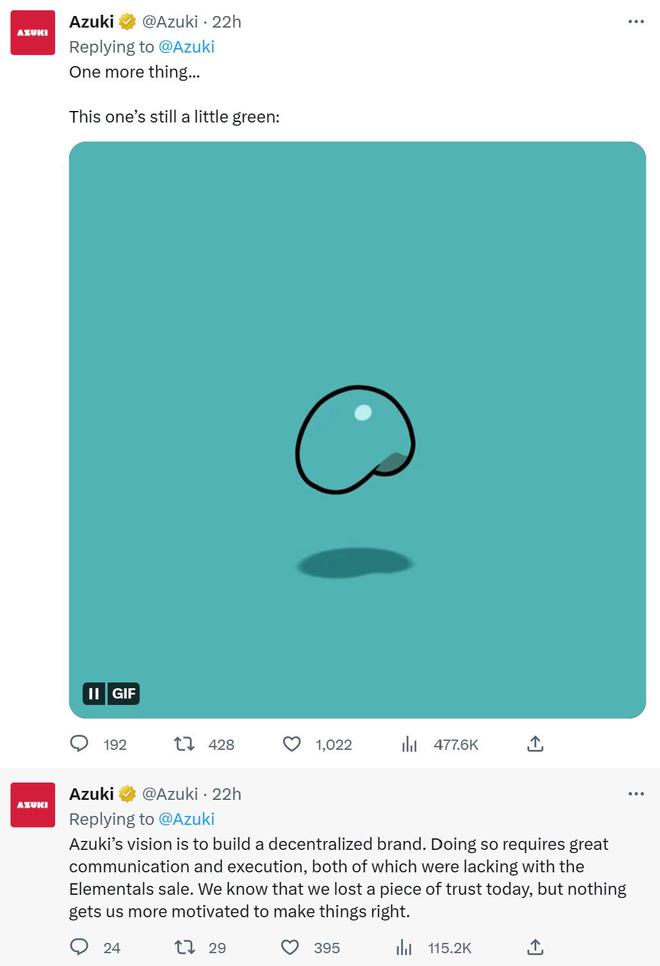The image size is (660, 966).
Task: Share the Elementals sale apology tweet
Action: pyautogui.click(x=536, y=947)
